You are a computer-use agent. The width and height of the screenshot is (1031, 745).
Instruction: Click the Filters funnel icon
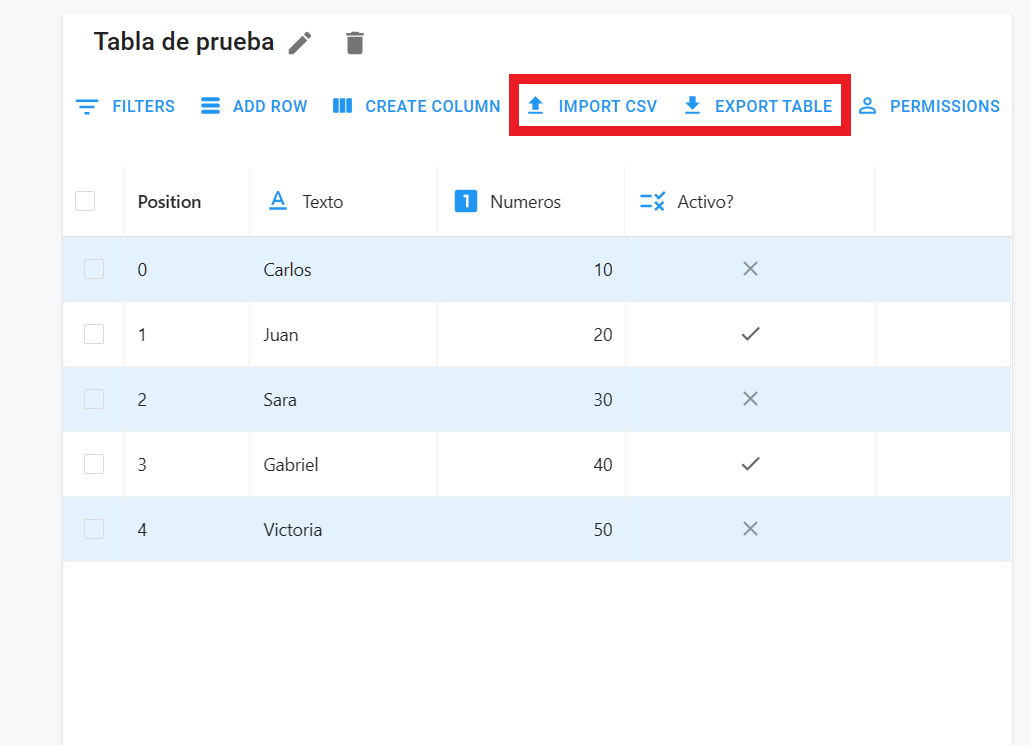[87, 107]
